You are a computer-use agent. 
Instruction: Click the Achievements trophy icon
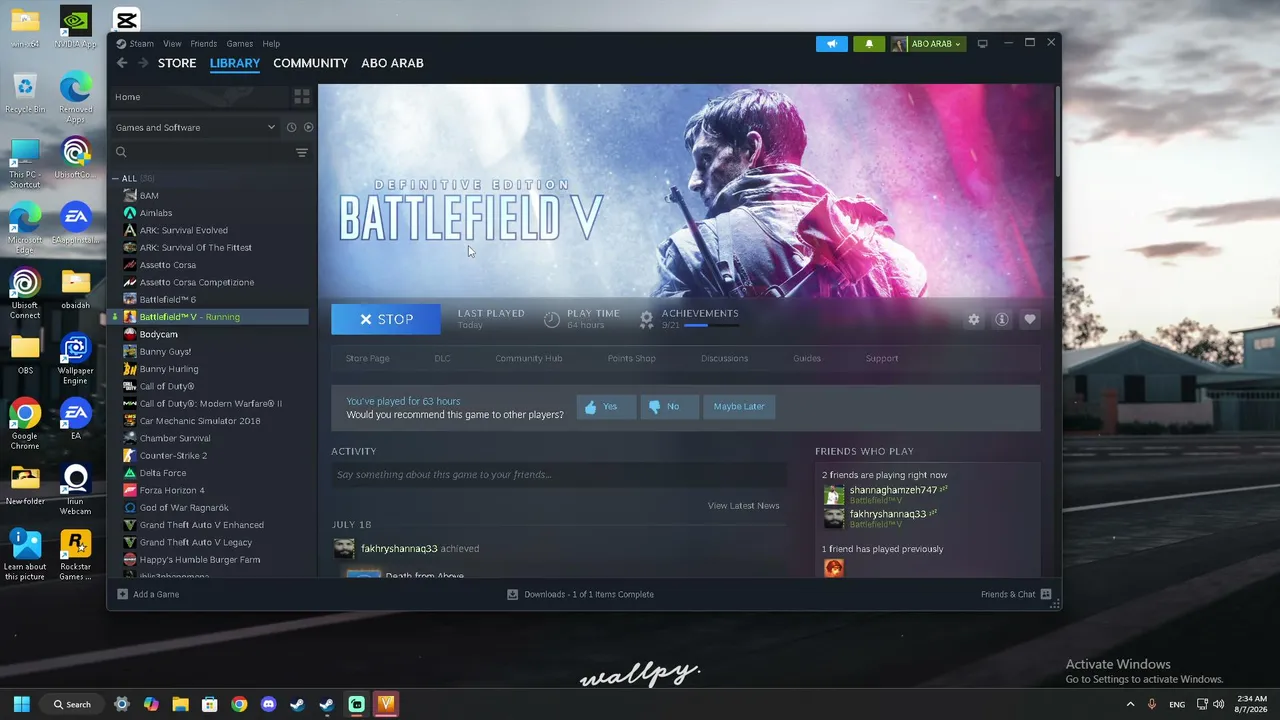646,319
